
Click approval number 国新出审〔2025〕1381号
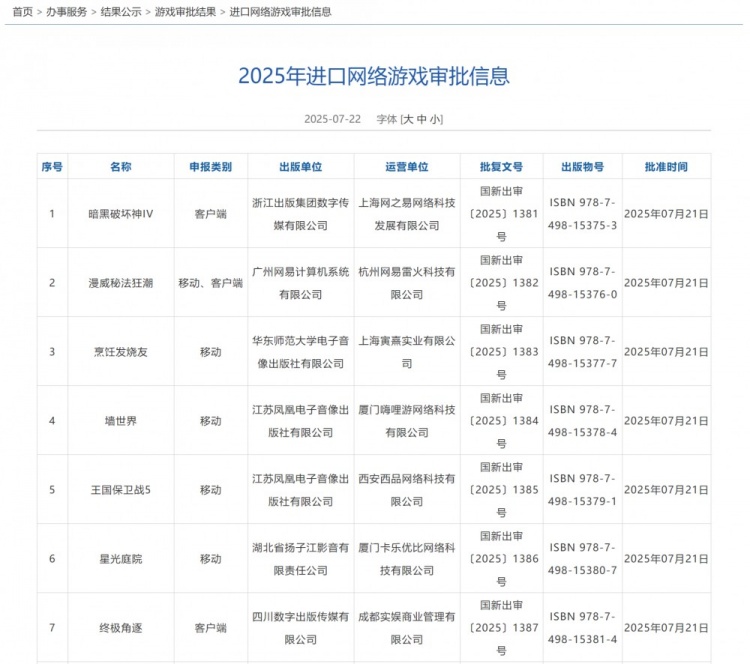pos(502,214)
